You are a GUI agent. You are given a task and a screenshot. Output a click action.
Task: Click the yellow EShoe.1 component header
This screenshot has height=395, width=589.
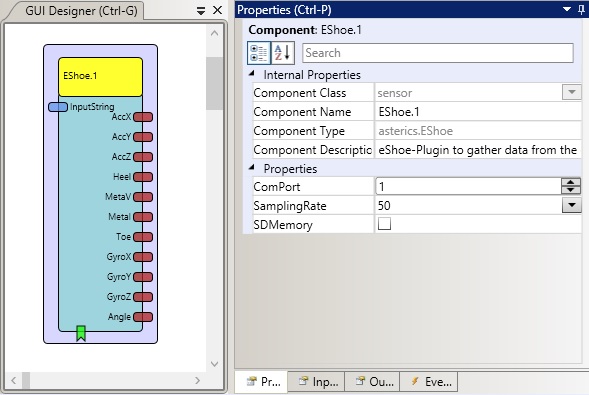pos(100,77)
